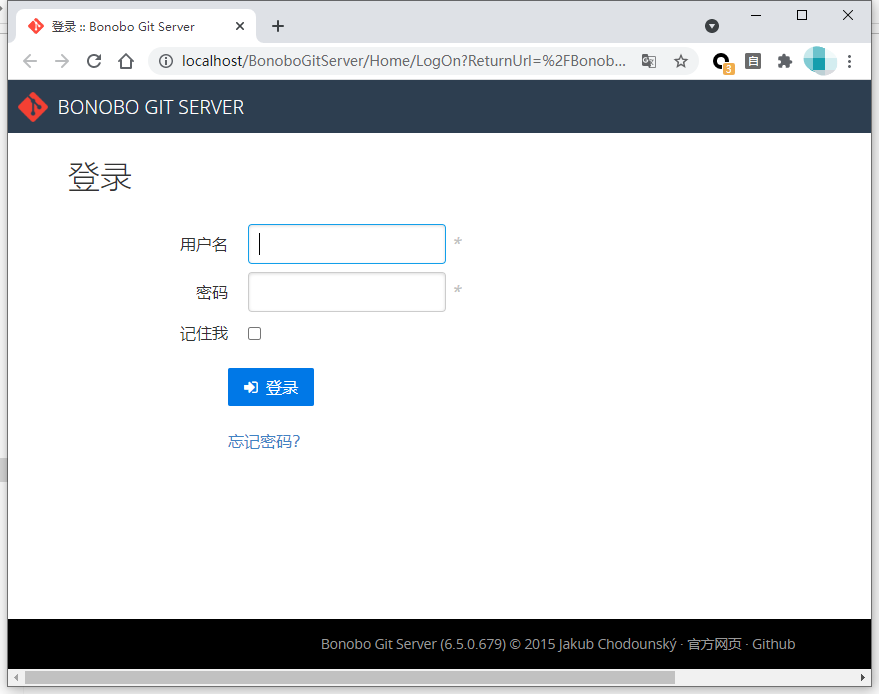Click the 用户名 username input field
The width and height of the screenshot is (879, 694).
click(346, 243)
